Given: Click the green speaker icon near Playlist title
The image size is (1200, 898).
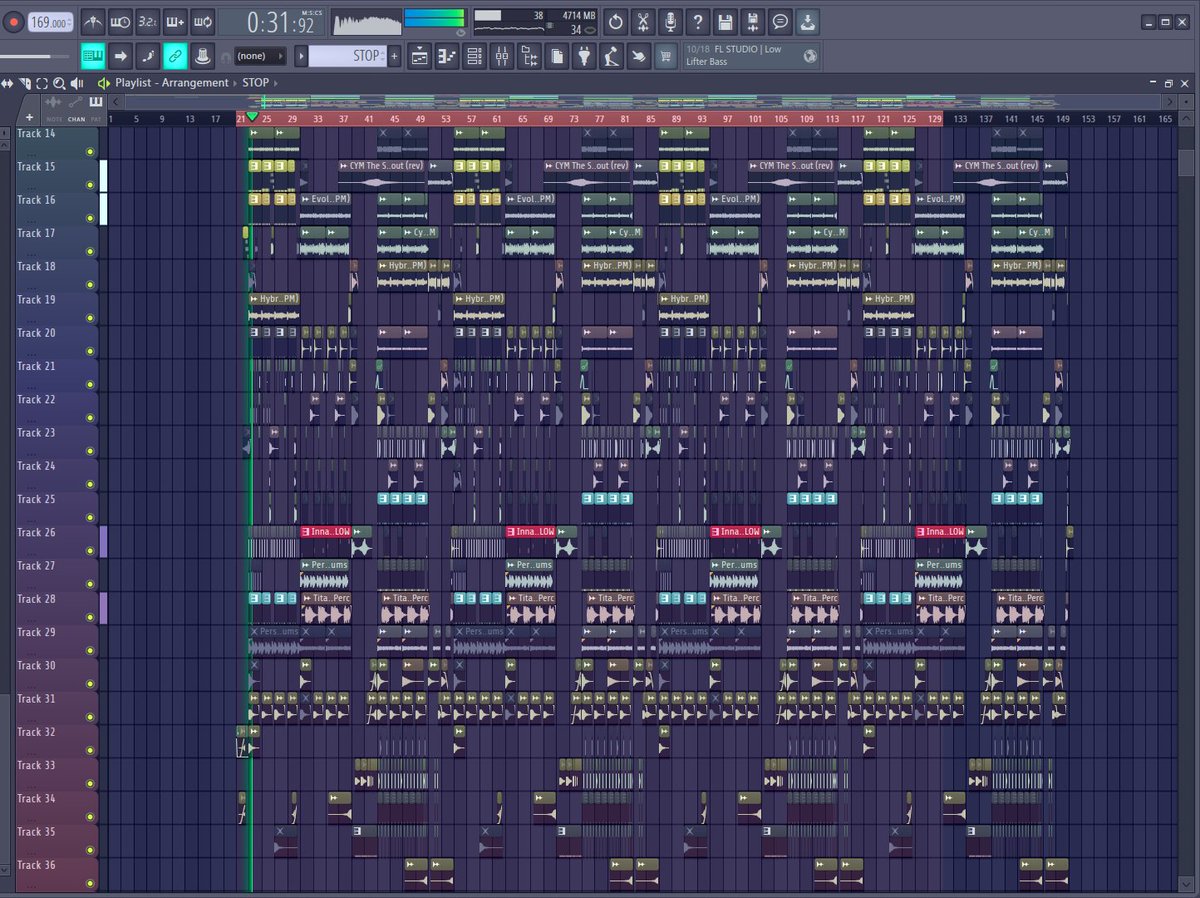Looking at the screenshot, I should pyautogui.click(x=104, y=83).
